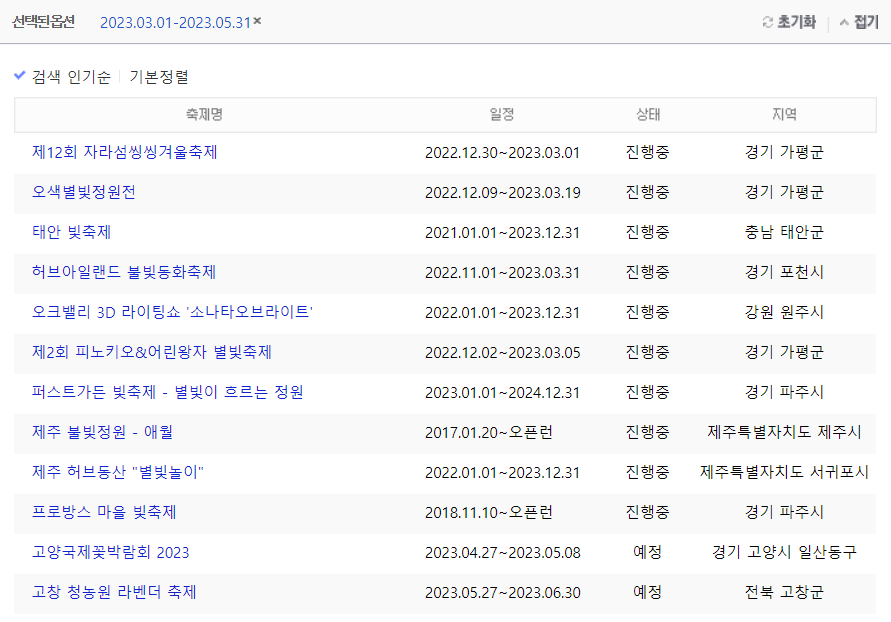Image resolution: width=891 pixels, height=622 pixels.
Task: Click the region 충남 태안군
Action: pos(784,232)
